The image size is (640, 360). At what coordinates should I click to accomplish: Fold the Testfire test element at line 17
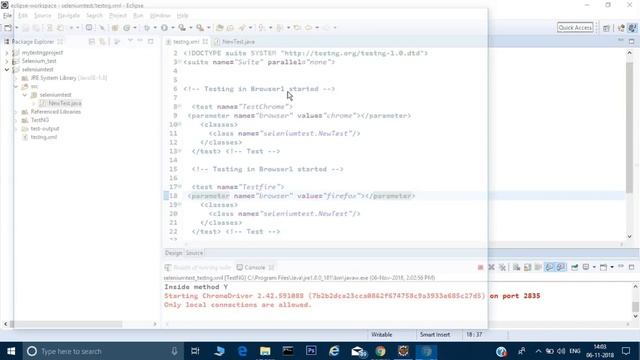(x=180, y=186)
